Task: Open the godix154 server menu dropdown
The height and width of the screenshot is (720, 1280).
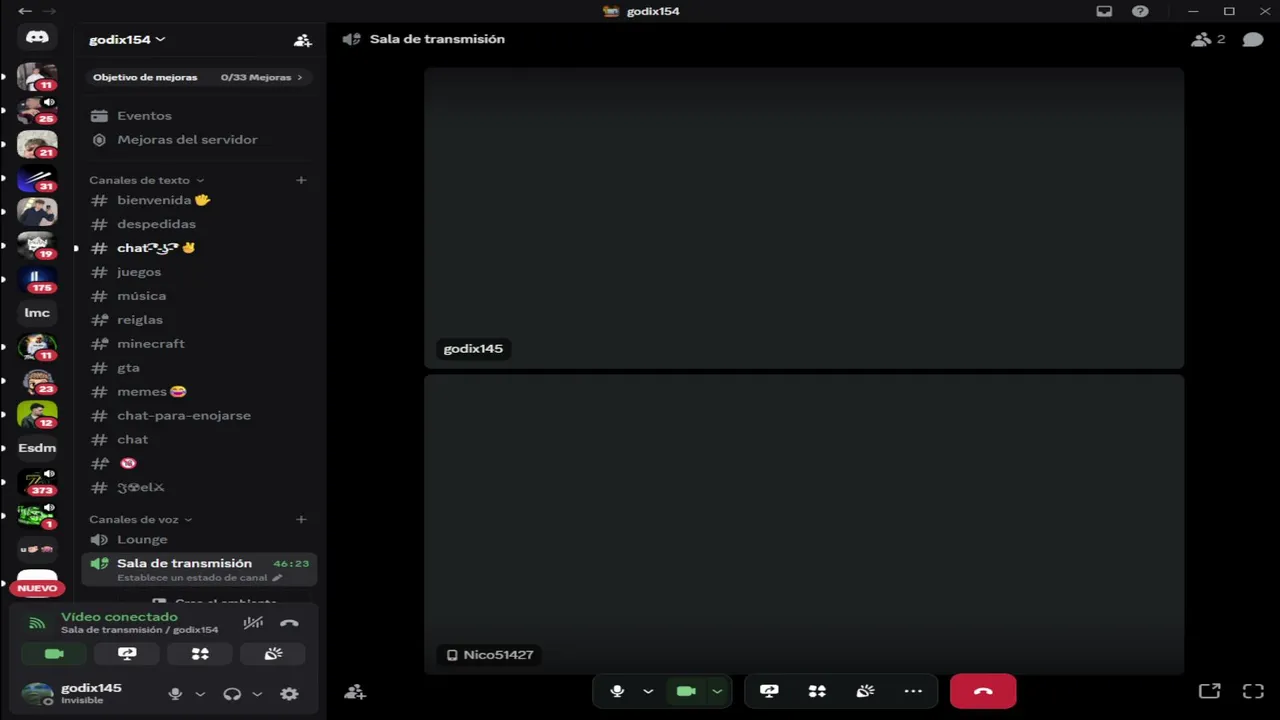Action: (x=127, y=40)
